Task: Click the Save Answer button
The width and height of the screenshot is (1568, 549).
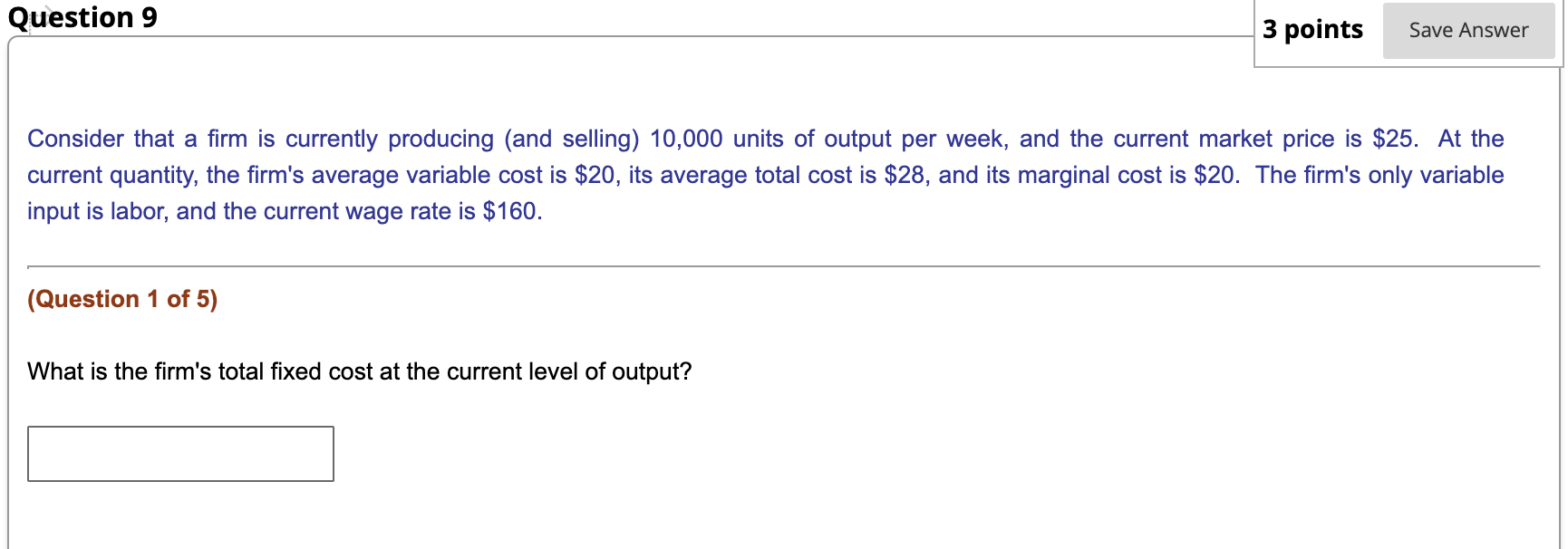Action: (1468, 30)
